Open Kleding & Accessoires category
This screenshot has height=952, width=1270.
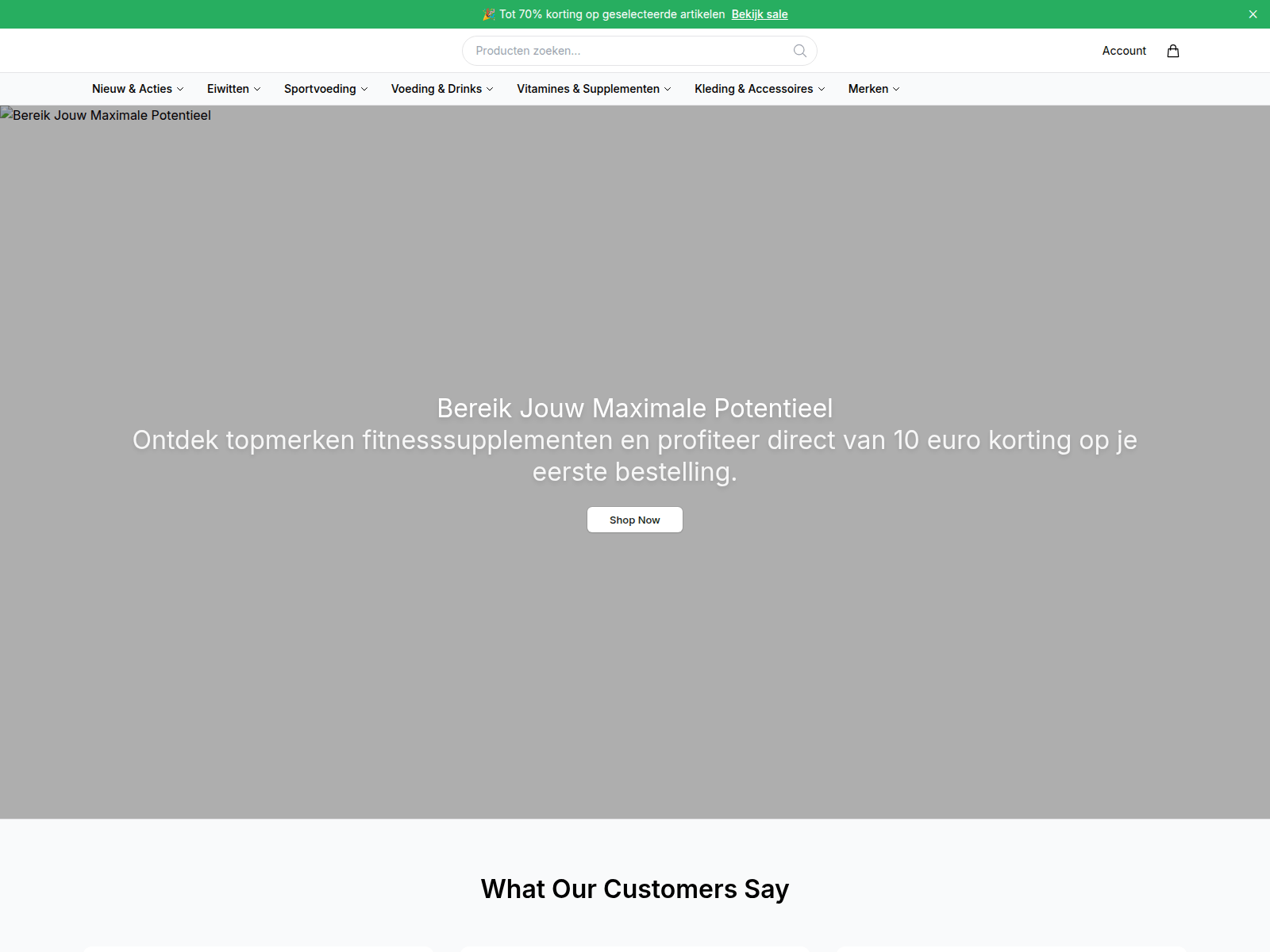click(754, 89)
